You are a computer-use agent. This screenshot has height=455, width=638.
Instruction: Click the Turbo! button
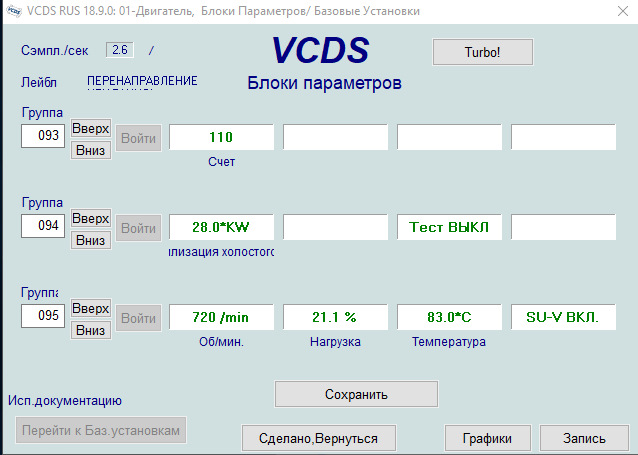point(483,52)
